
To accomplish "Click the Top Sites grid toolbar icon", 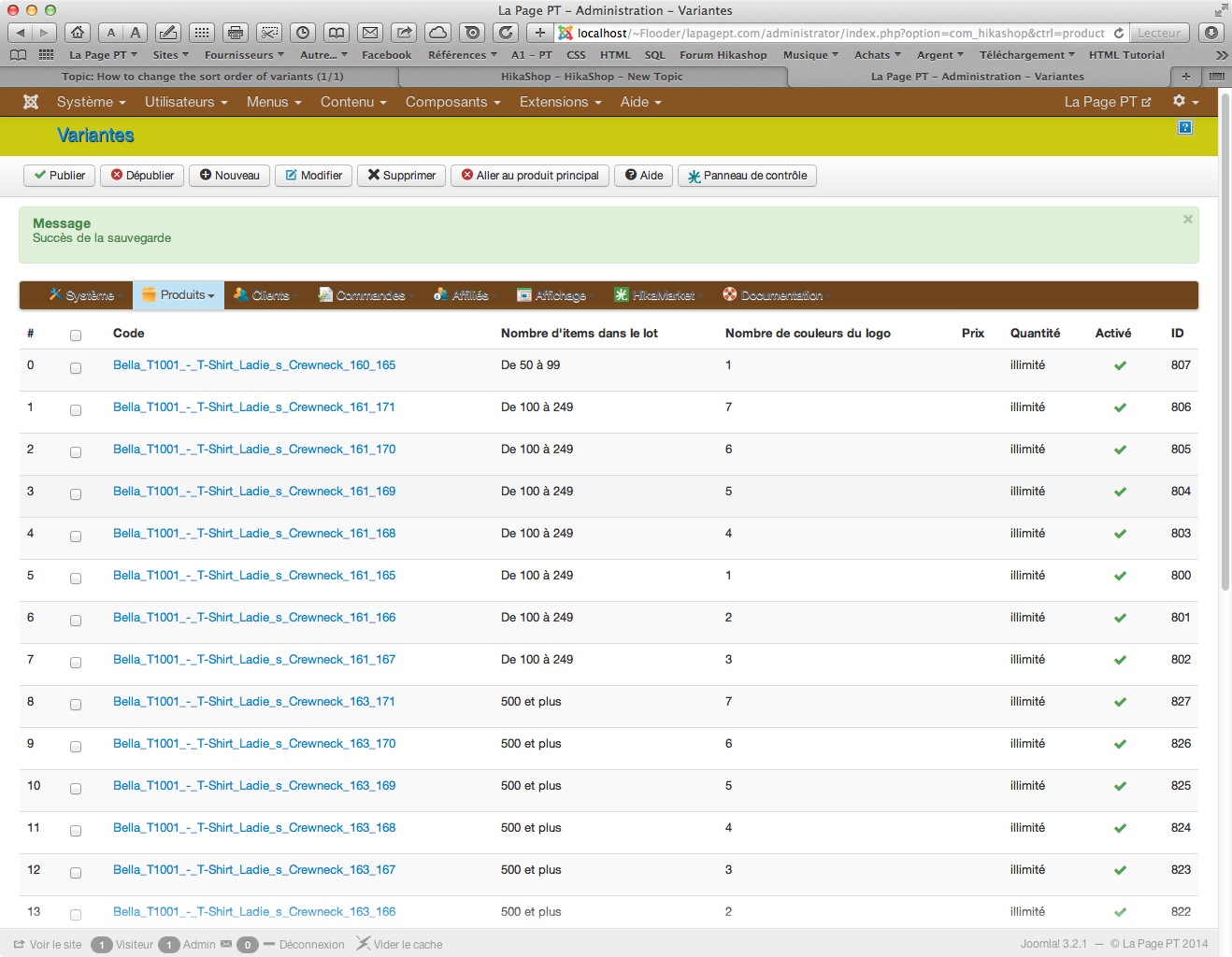I will (x=202, y=33).
